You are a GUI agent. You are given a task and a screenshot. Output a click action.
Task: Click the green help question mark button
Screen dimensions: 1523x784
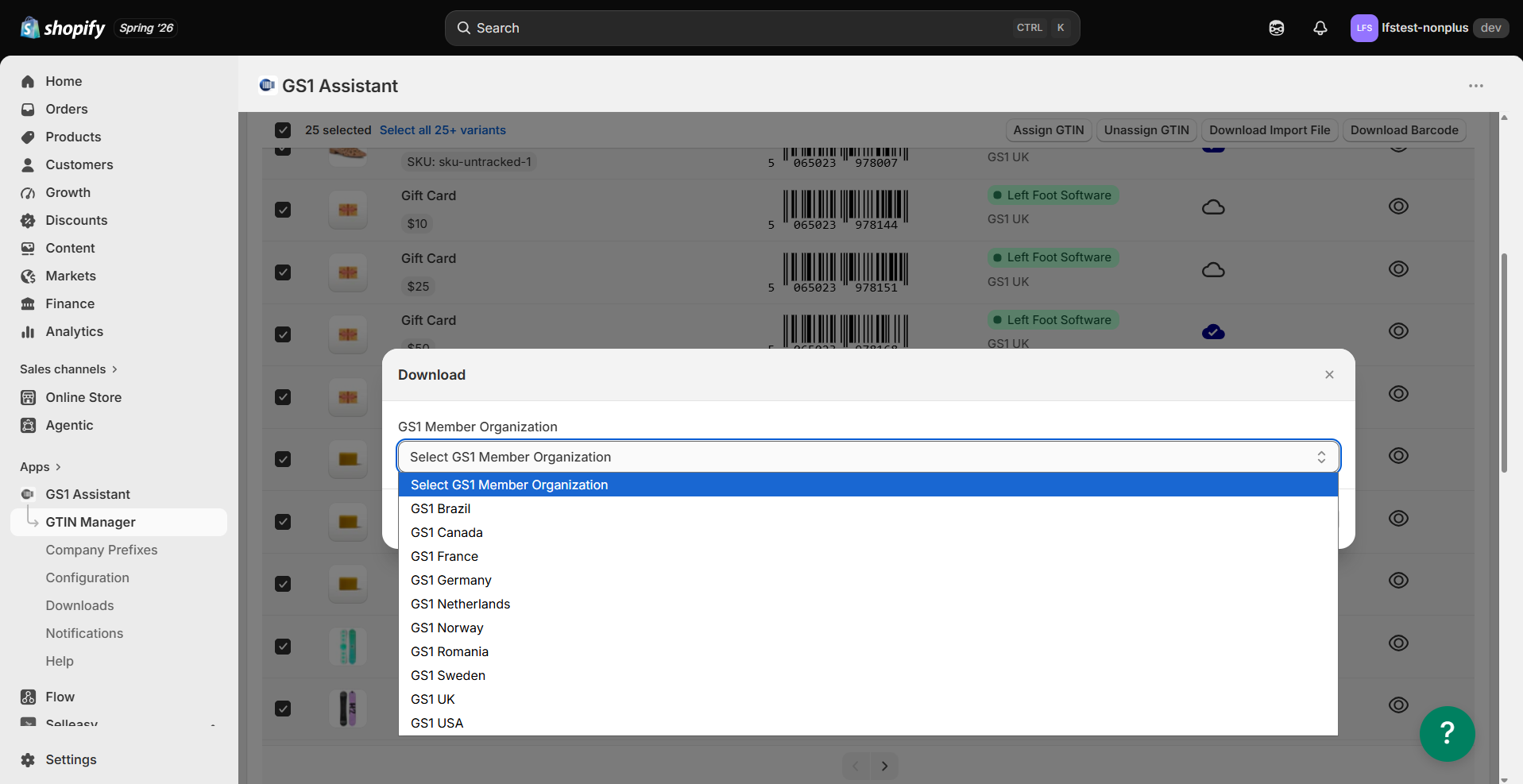(x=1448, y=734)
